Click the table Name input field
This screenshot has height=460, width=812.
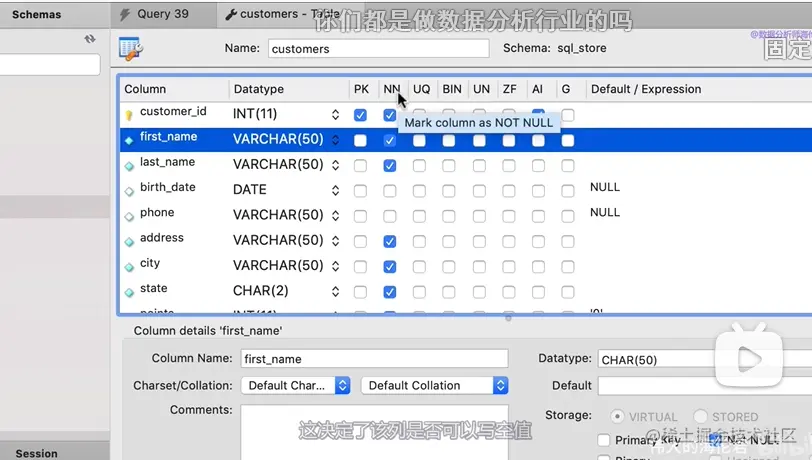click(379, 49)
